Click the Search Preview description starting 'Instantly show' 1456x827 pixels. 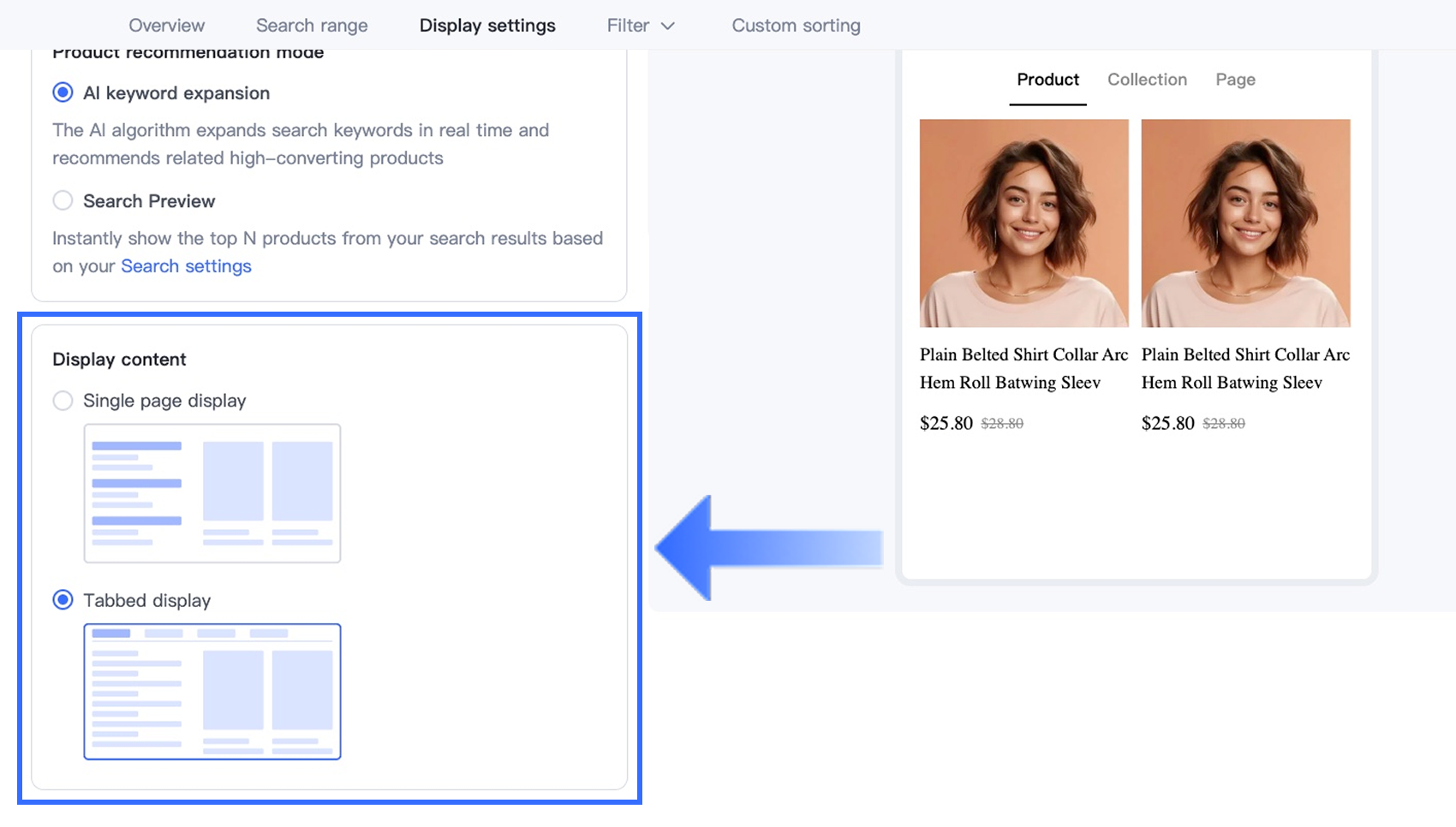328,252
